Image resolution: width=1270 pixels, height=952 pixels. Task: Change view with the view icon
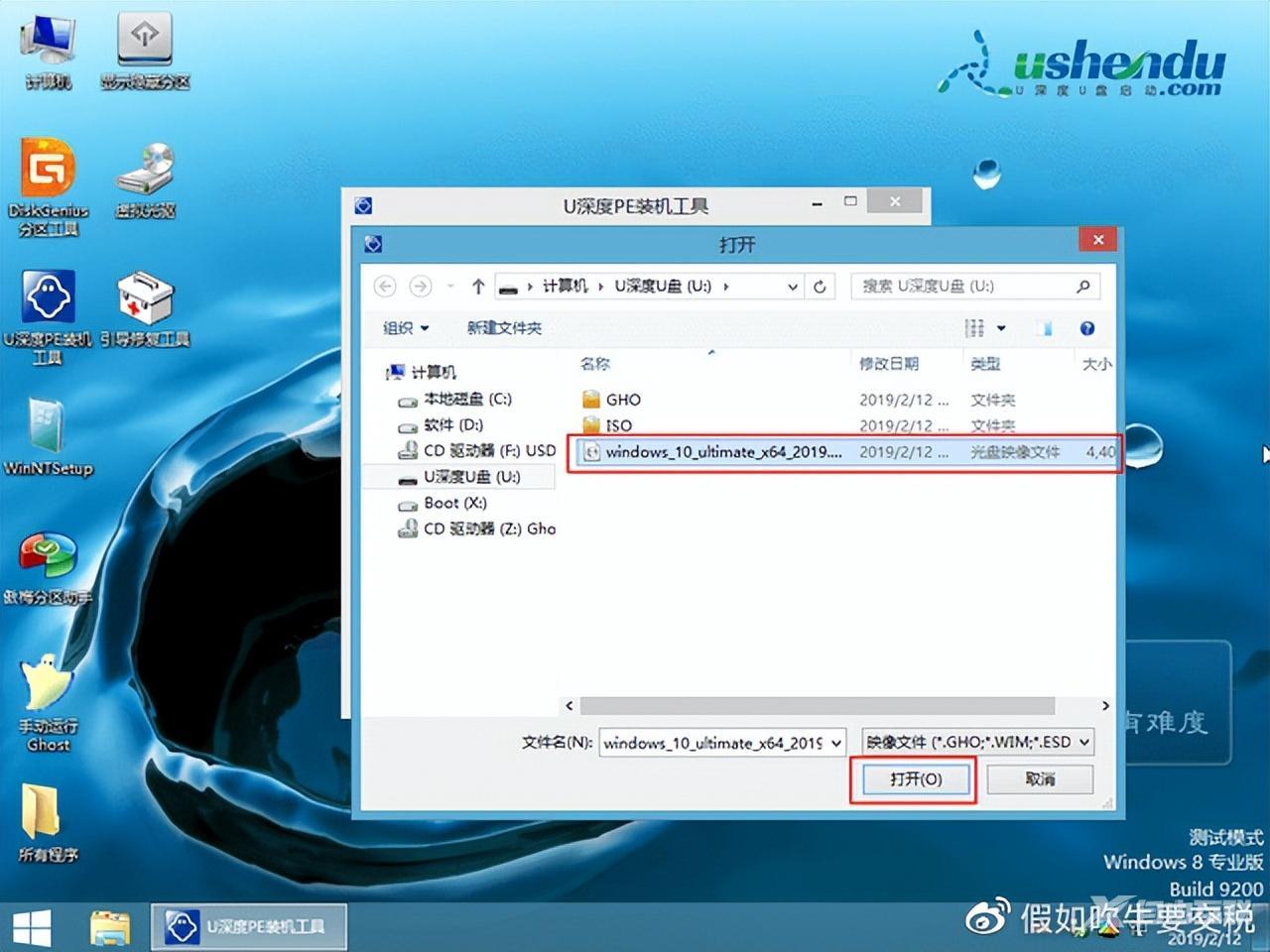975,328
